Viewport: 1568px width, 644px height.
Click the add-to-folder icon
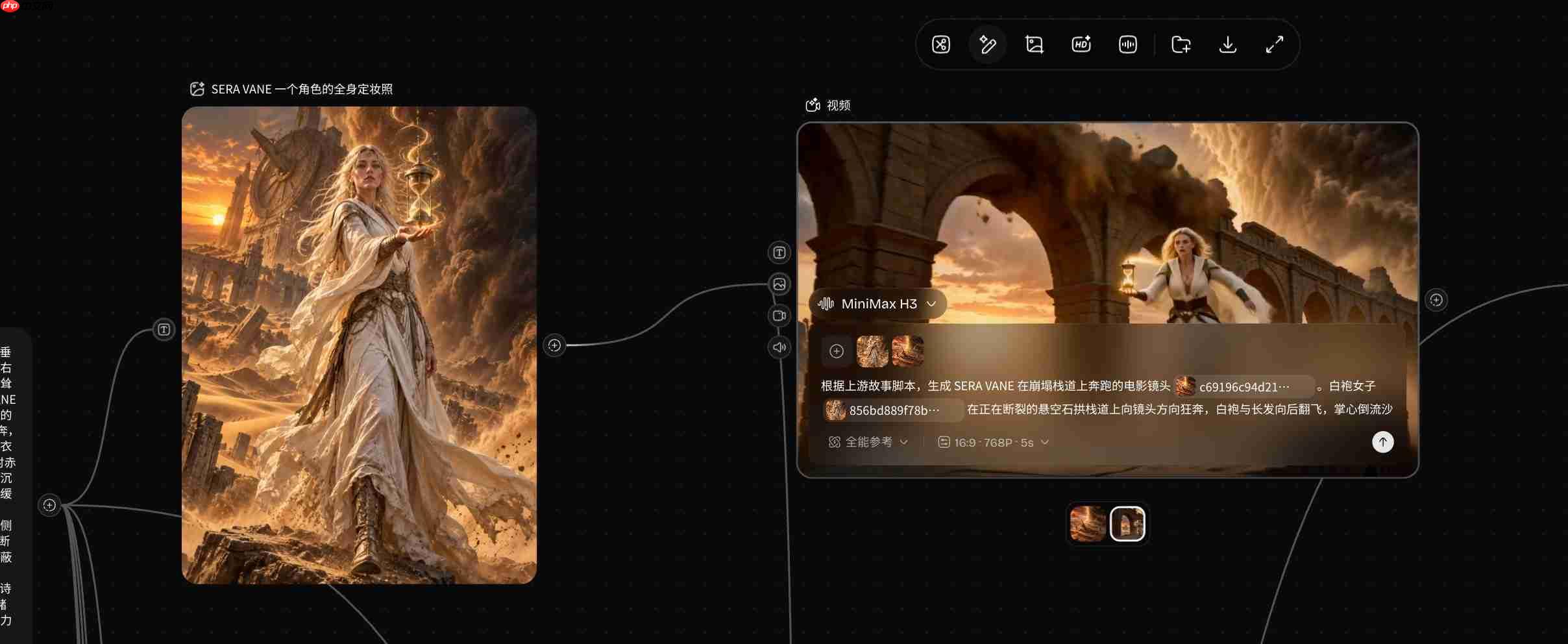click(x=1181, y=44)
